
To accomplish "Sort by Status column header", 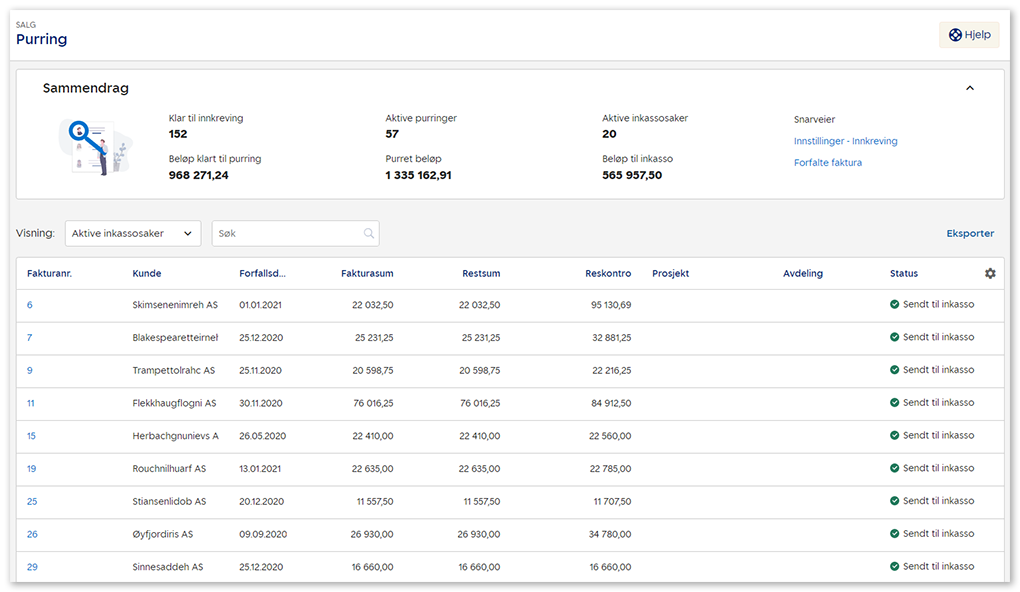I will pos(903,274).
